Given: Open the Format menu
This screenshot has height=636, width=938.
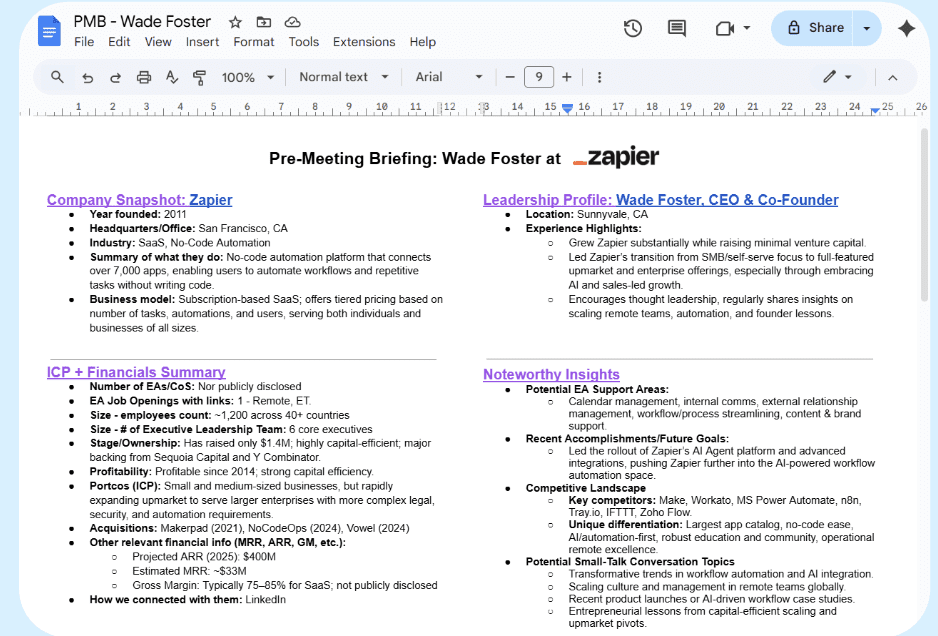Looking at the screenshot, I should click(x=254, y=42).
